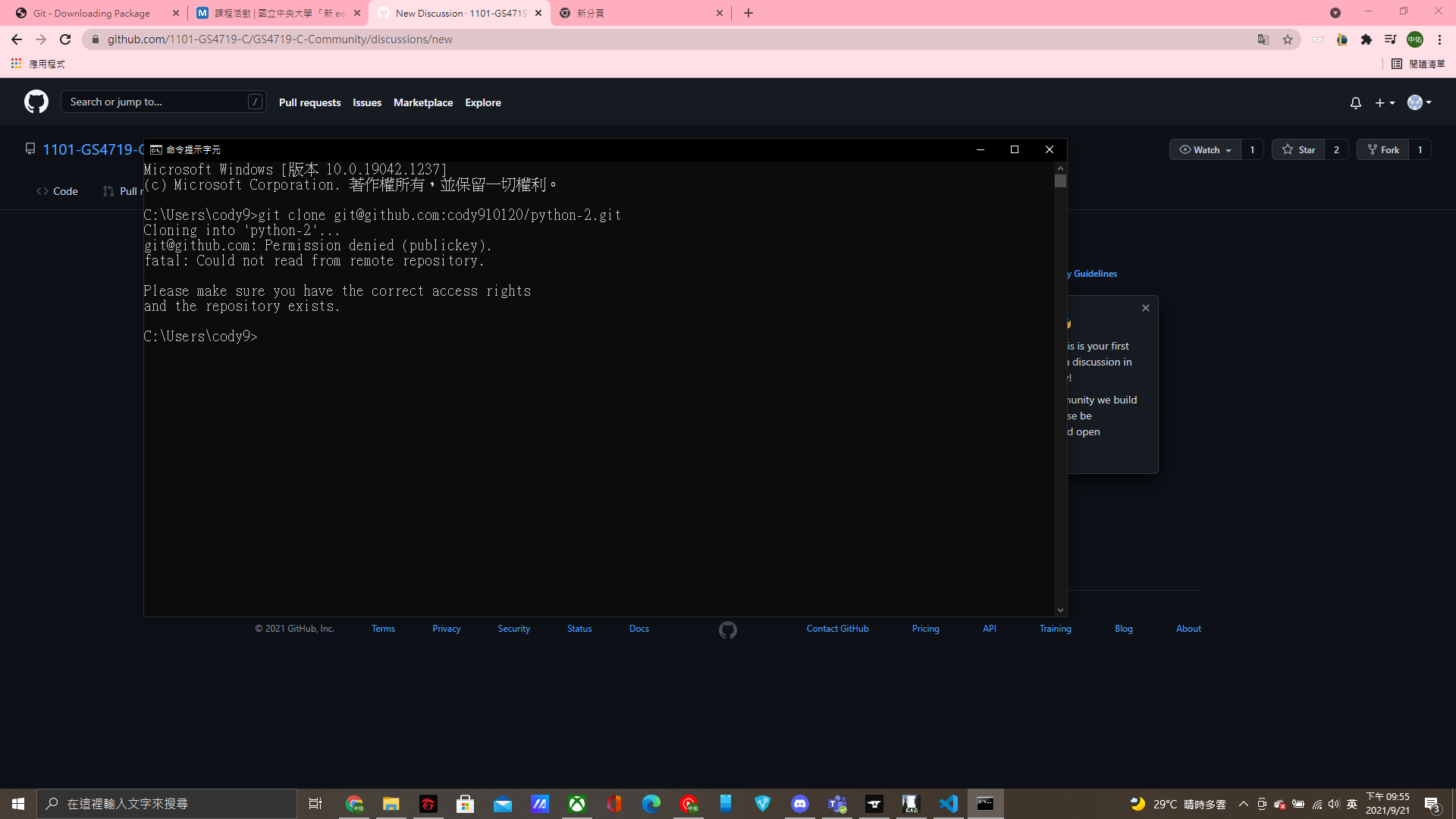1456x819 pixels.
Task: Click the browser extensions puzzle icon
Action: (1367, 39)
